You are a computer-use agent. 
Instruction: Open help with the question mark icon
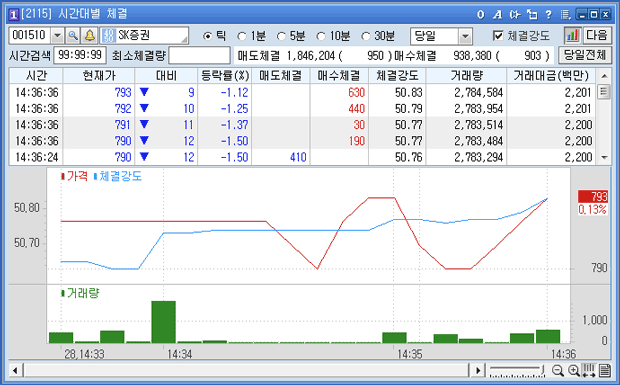548,15
